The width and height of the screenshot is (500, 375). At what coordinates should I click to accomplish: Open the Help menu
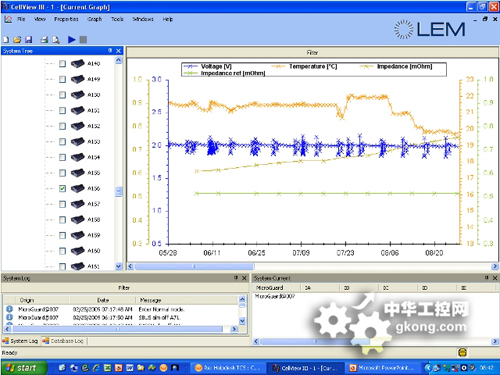[x=168, y=19]
